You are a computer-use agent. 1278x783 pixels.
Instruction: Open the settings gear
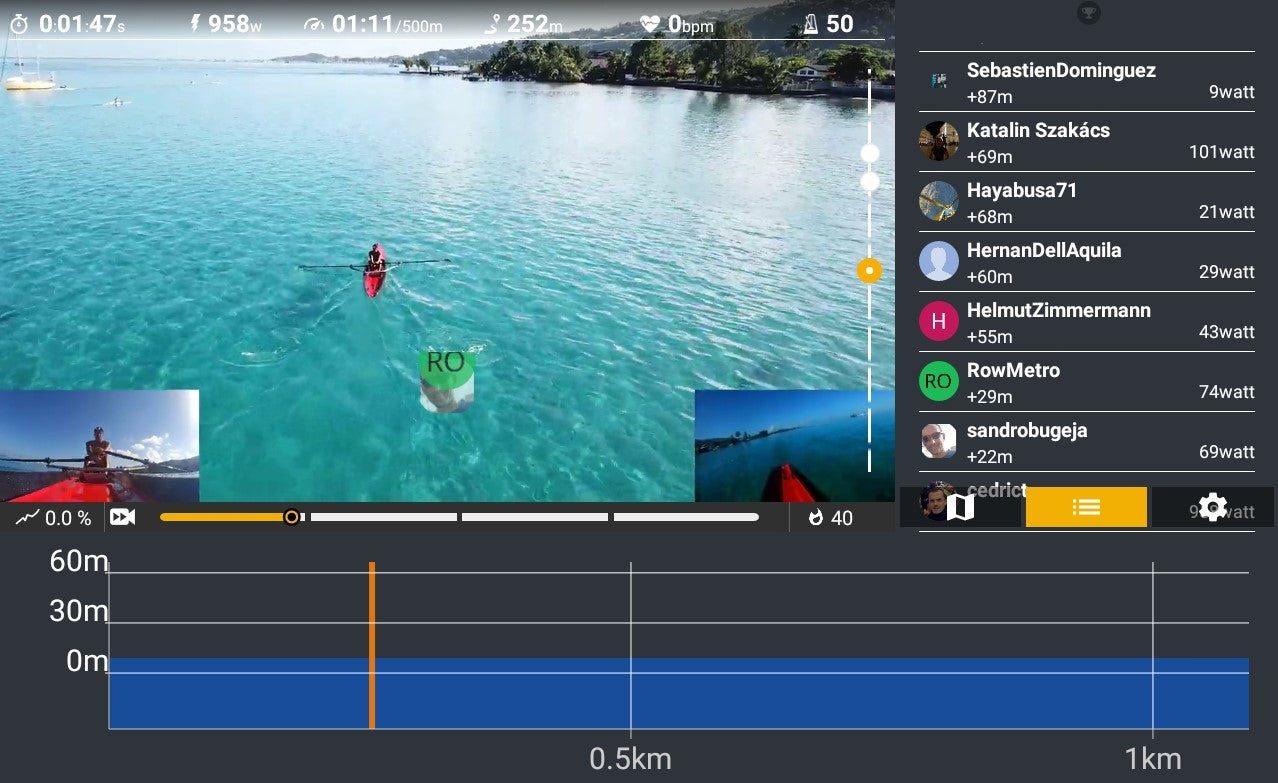(x=1212, y=507)
